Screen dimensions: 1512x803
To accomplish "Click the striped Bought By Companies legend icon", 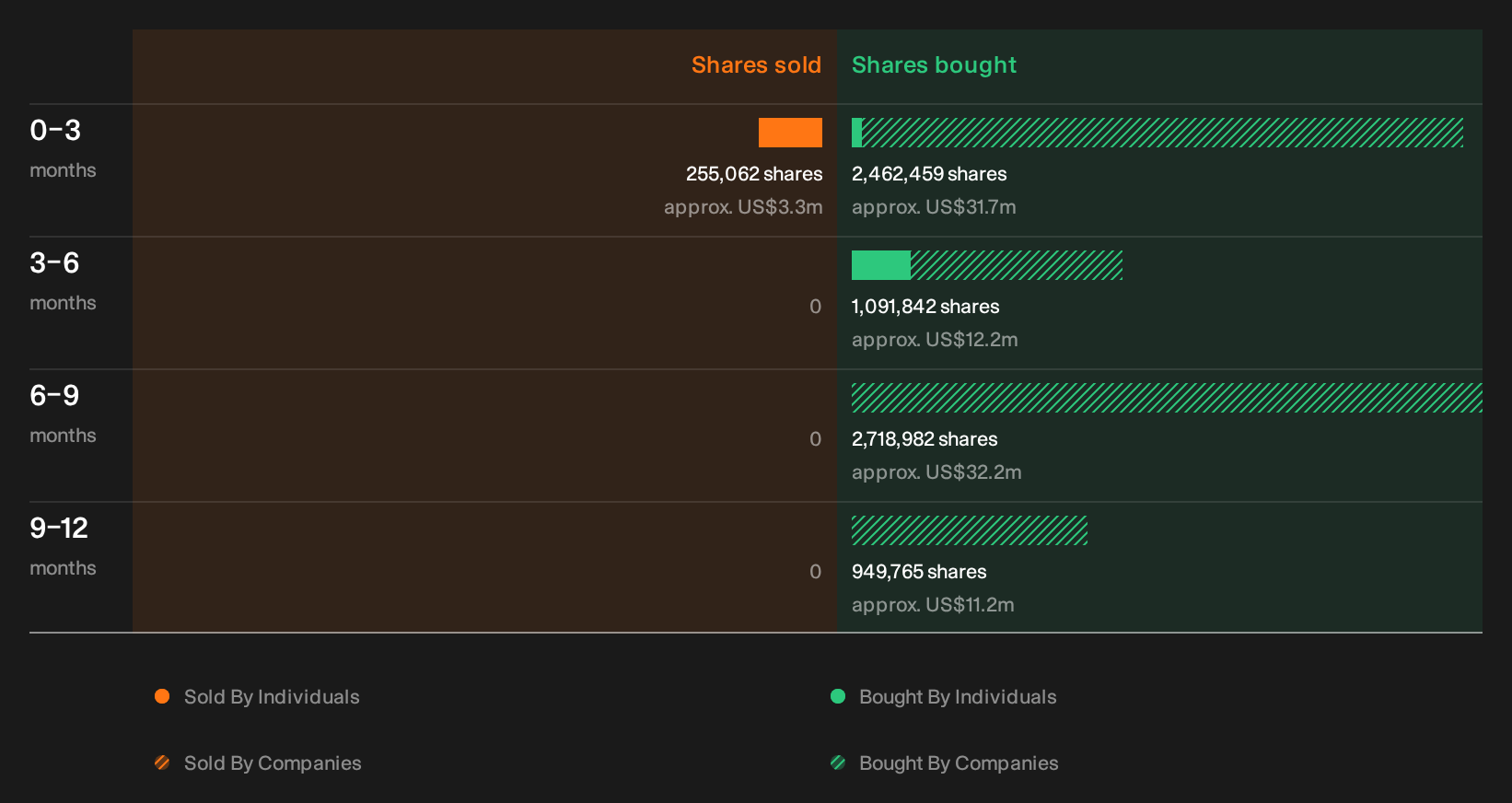I will 838,762.
